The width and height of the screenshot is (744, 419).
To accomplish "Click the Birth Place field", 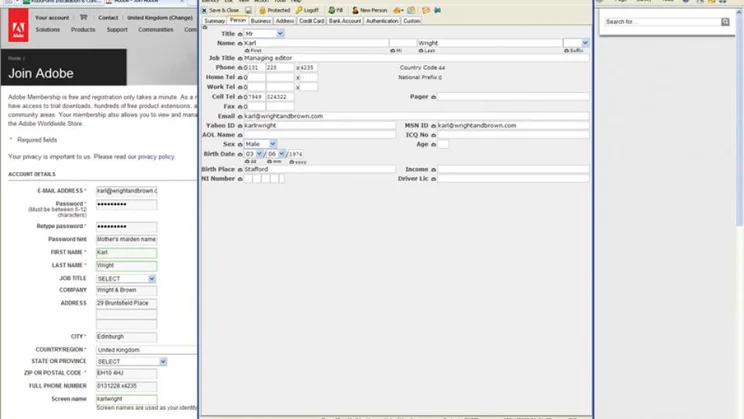I will (x=318, y=170).
